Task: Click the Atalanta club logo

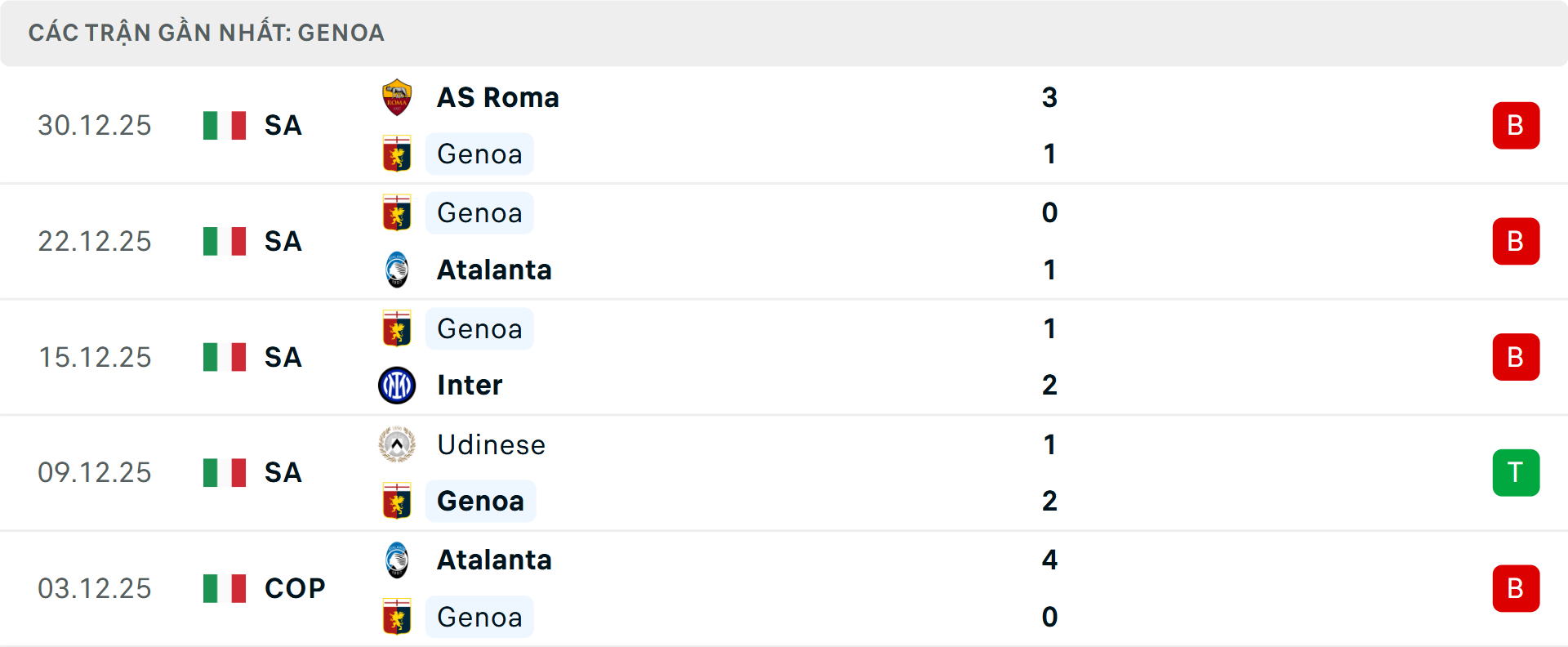Action: [x=397, y=270]
